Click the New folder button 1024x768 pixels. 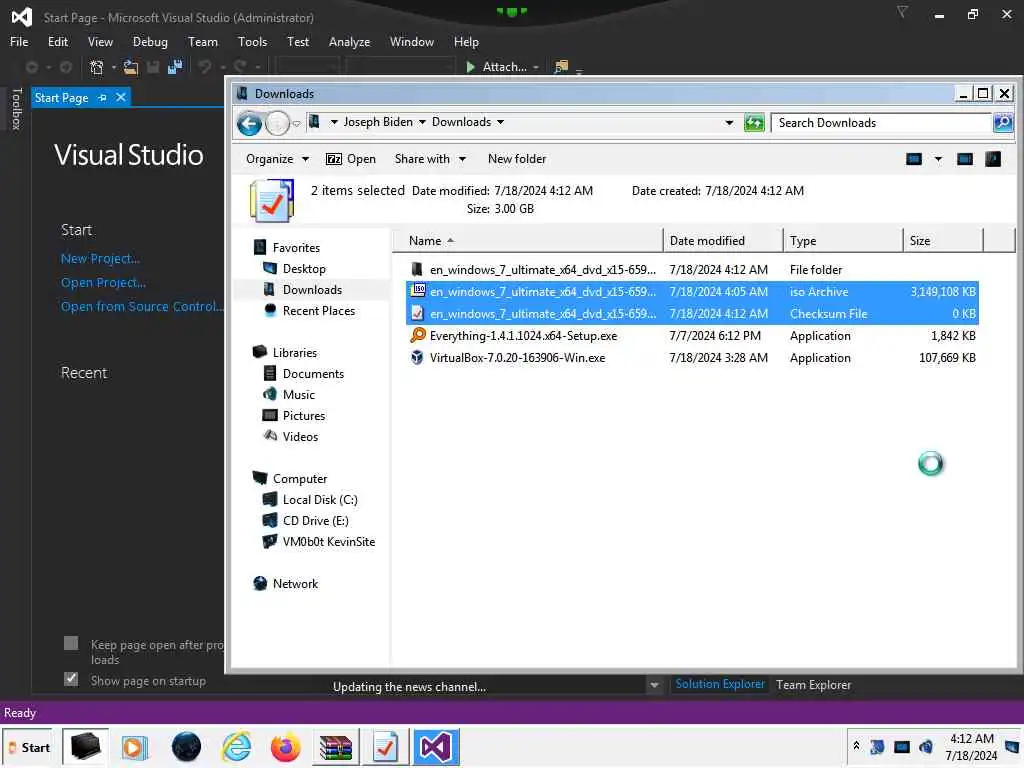pos(517,159)
